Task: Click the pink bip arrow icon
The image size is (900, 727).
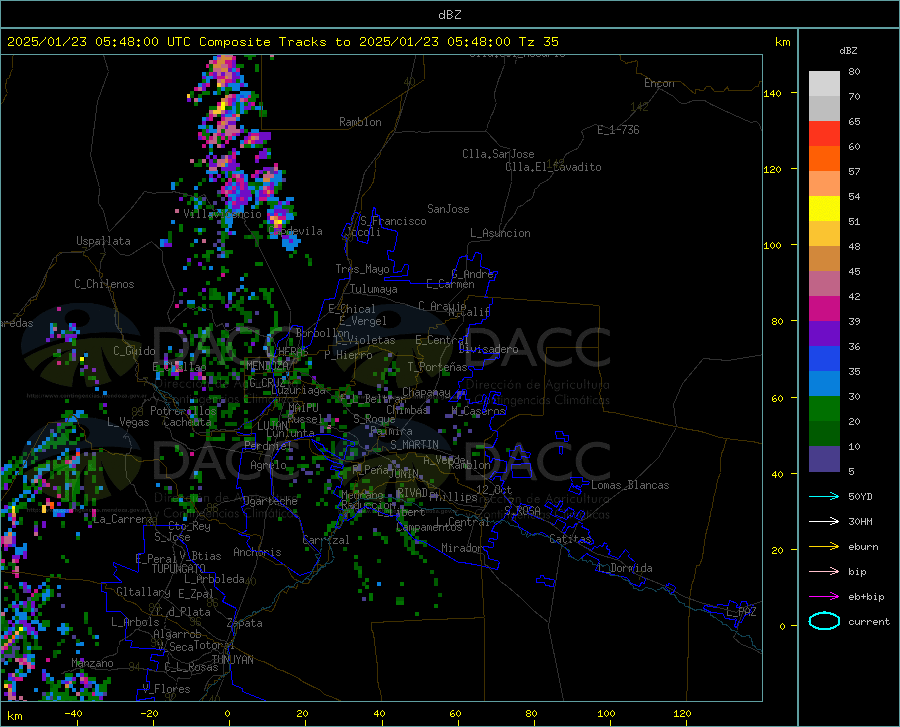Action: (824, 572)
